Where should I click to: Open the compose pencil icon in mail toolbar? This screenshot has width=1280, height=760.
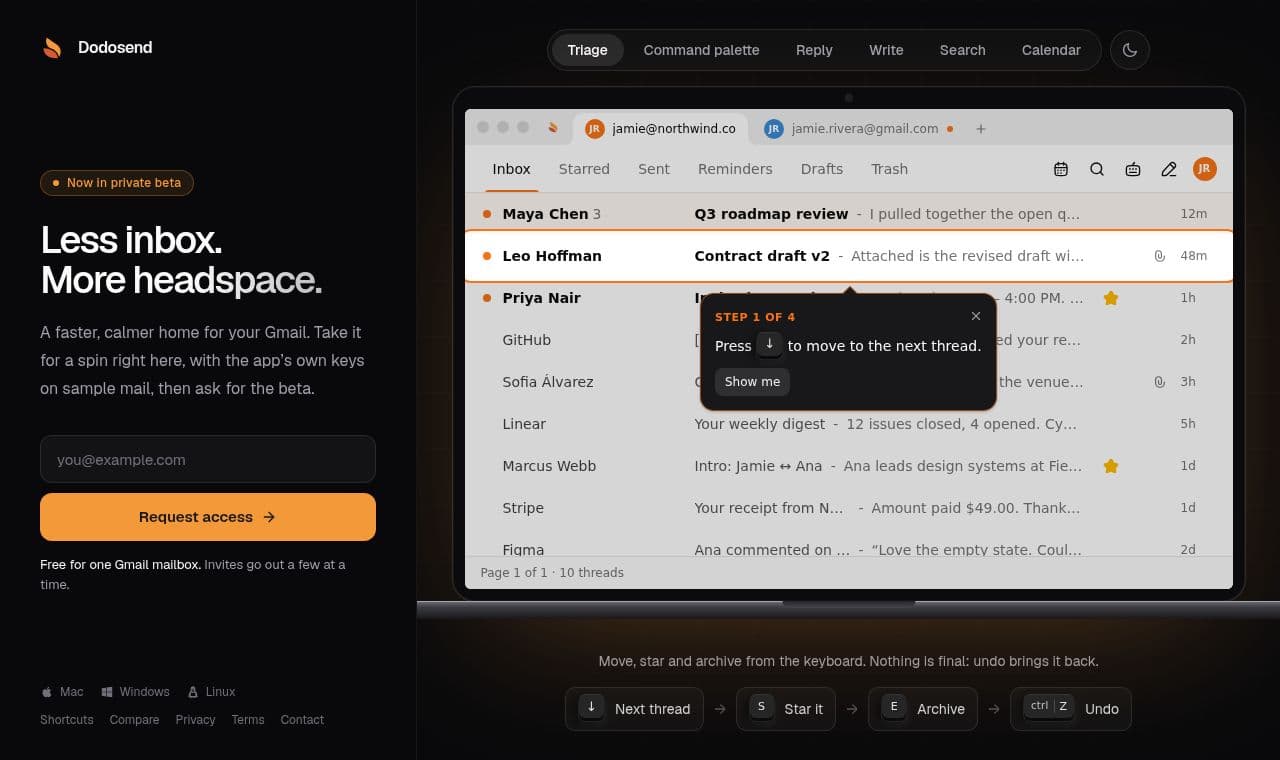tap(1169, 169)
